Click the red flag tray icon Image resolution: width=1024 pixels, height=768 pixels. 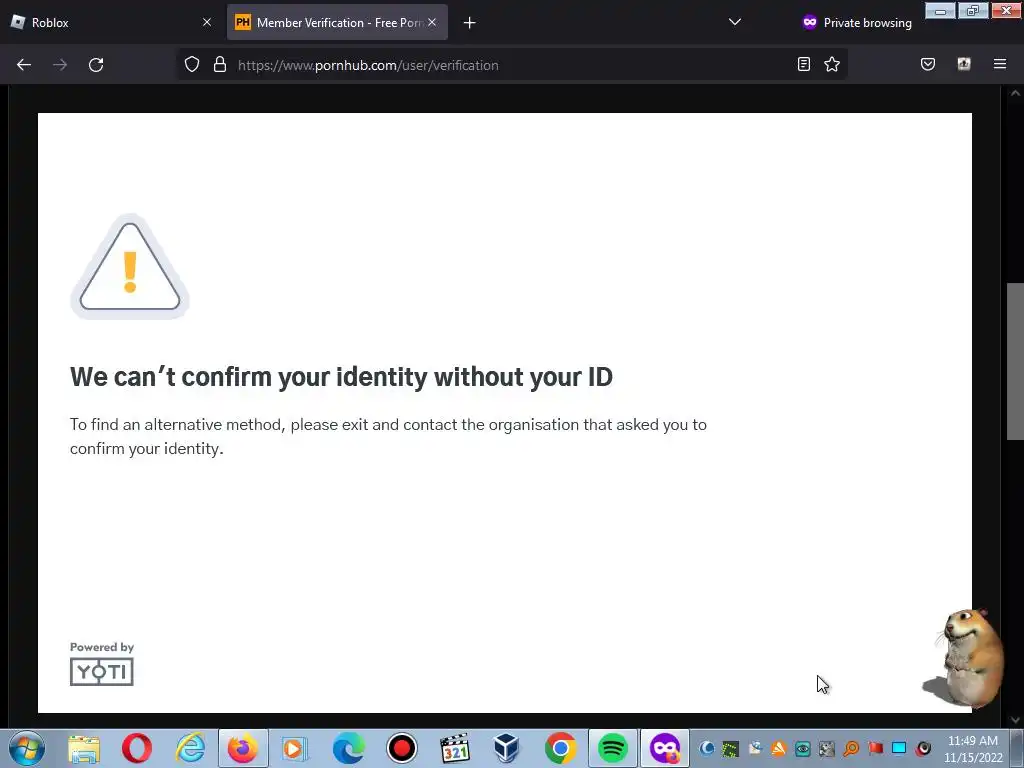[x=875, y=748]
